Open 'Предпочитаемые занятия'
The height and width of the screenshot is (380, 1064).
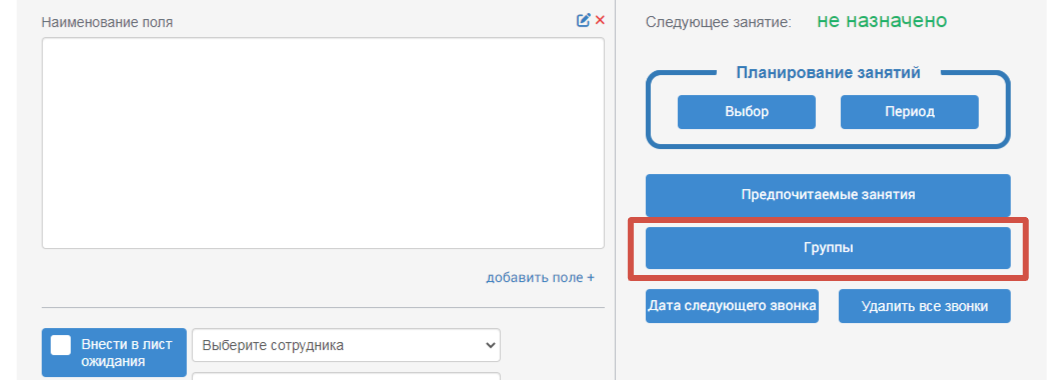point(828,195)
